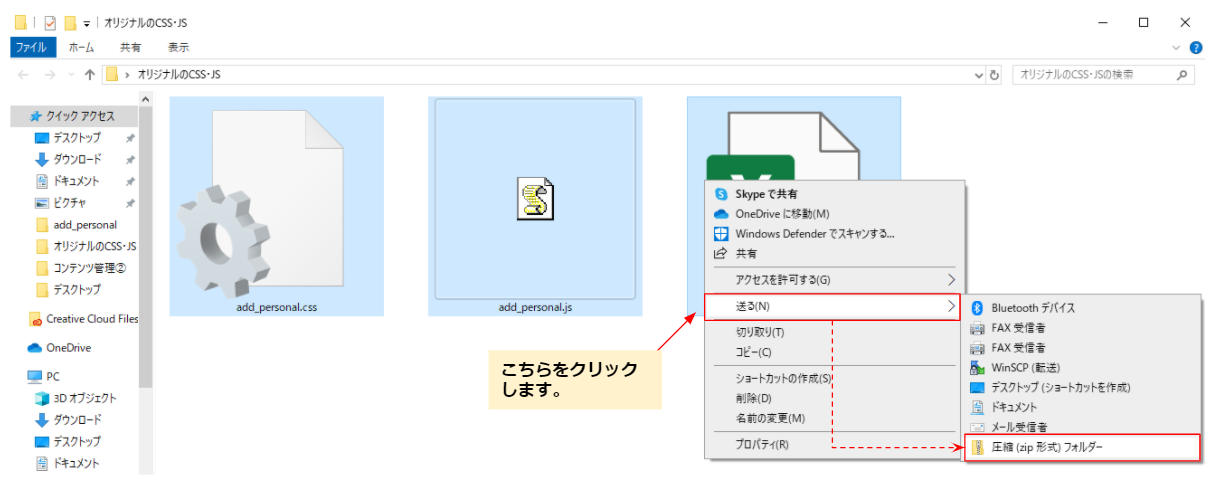1220x495 pixels.
Task: Click the 3D オブジェクト icon
Action: pyautogui.click(x=42, y=399)
